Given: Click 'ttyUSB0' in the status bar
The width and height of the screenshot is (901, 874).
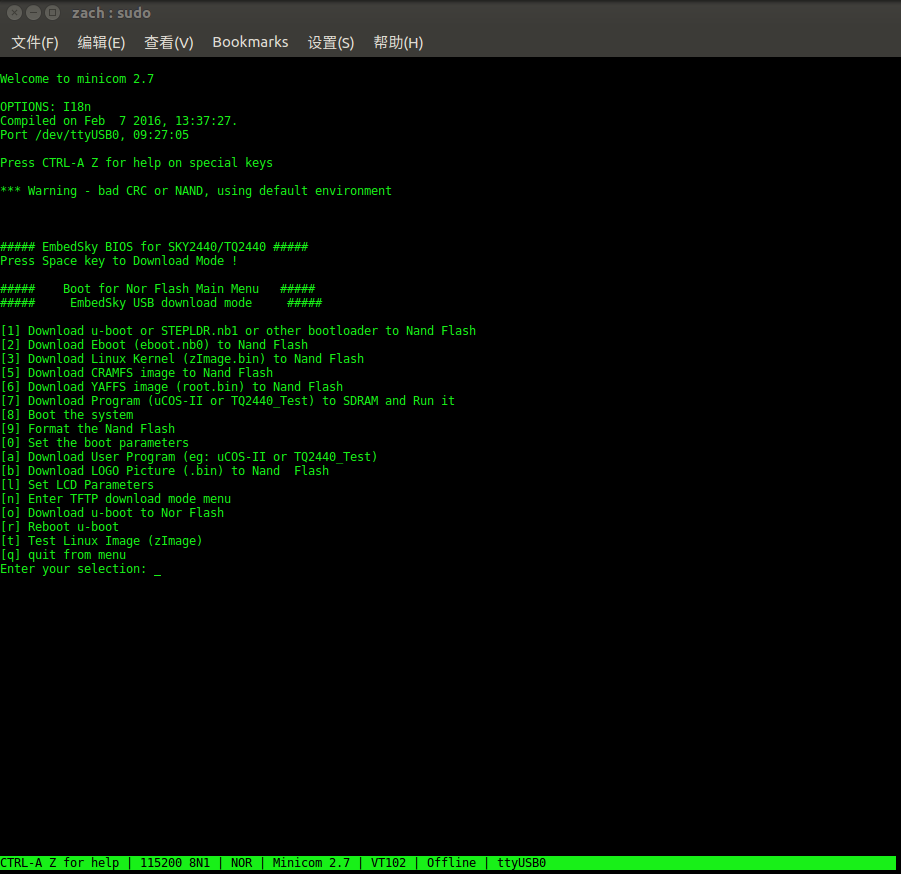Looking at the screenshot, I should coord(521,863).
